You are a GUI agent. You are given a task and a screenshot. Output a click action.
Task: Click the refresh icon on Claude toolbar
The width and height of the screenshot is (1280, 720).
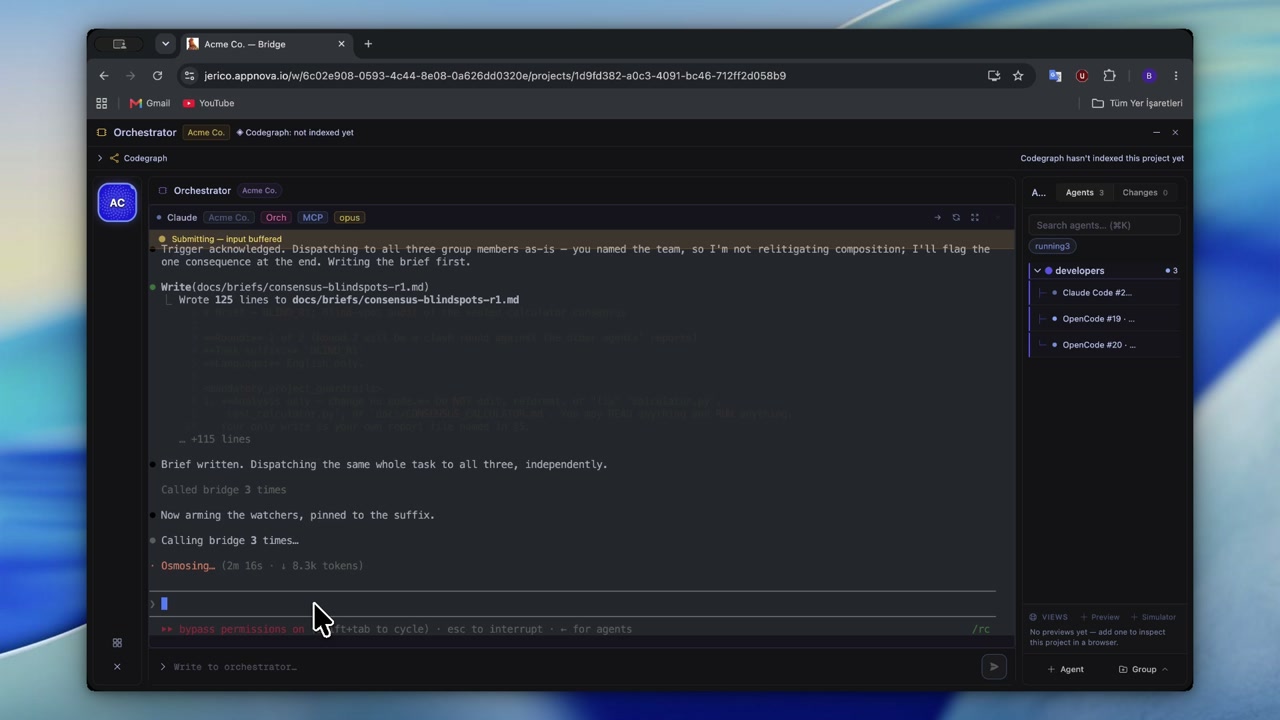click(956, 217)
